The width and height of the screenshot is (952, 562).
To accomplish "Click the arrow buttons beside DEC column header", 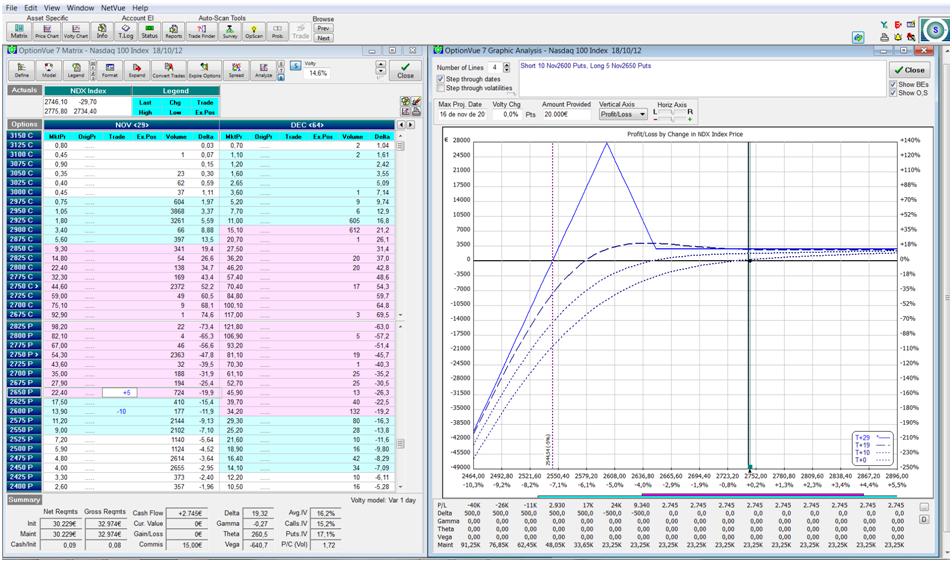I will (x=406, y=124).
